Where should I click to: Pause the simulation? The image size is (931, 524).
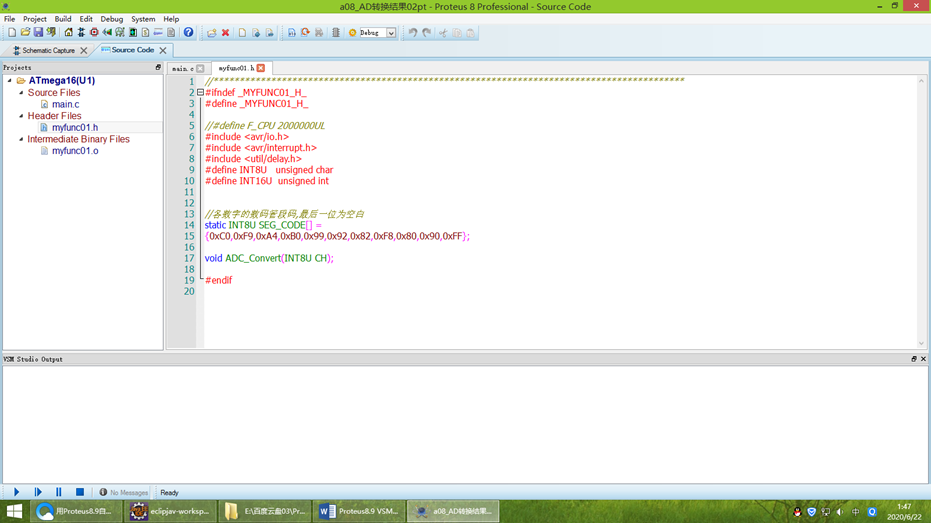click(x=59, y=492)
